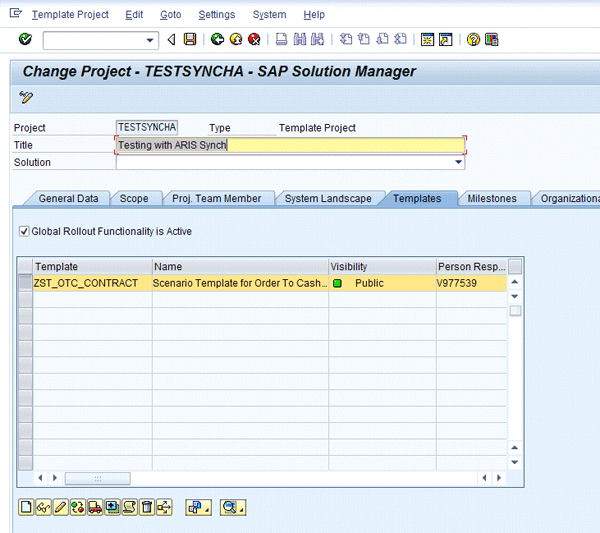Viewport: 600px width, 533px height.
Task: Select the ZST_OTC_CONTRACT row selector
Action: click(25, 284)
